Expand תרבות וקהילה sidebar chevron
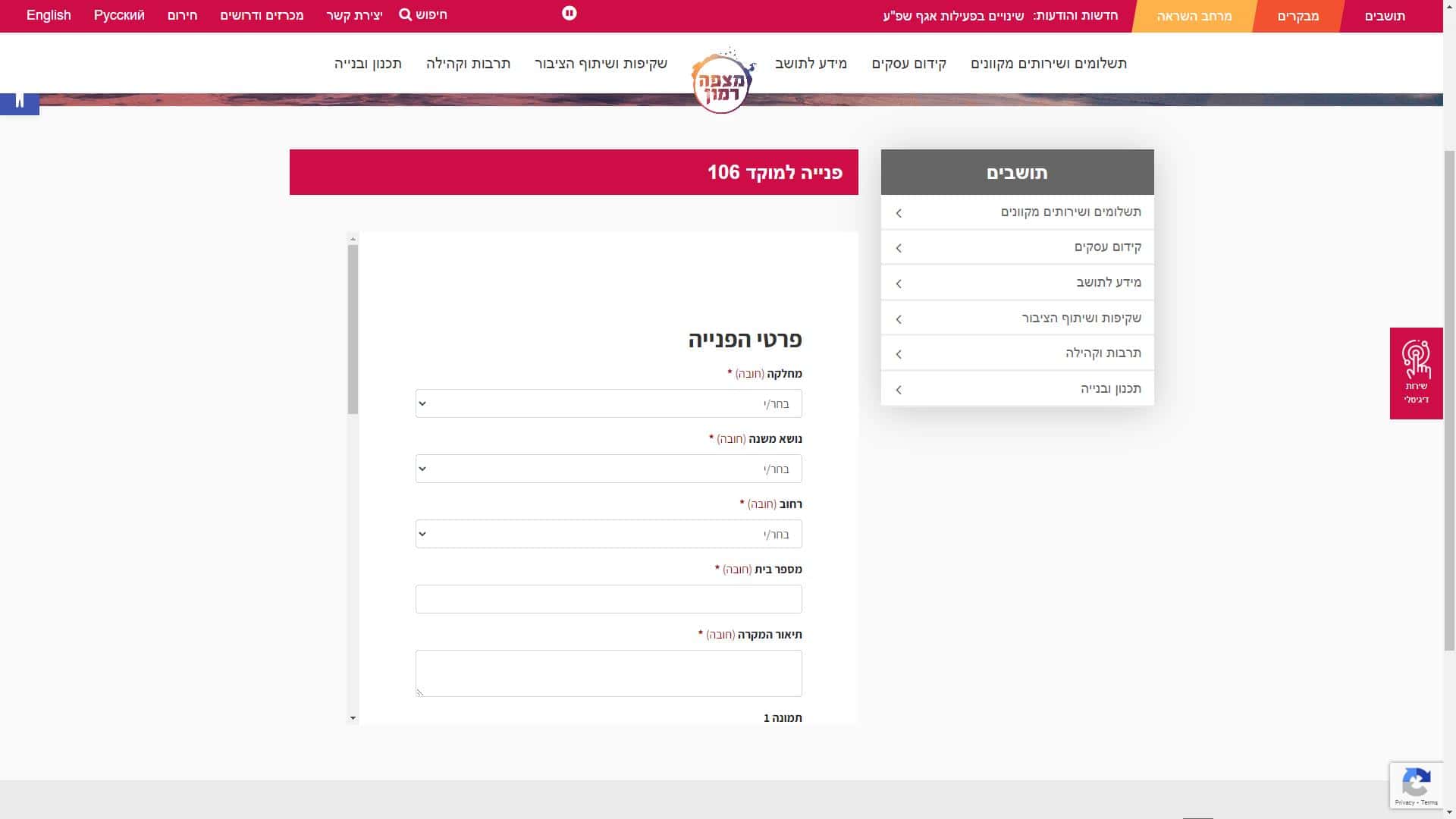1456x819 pixels. coord(899,354)
